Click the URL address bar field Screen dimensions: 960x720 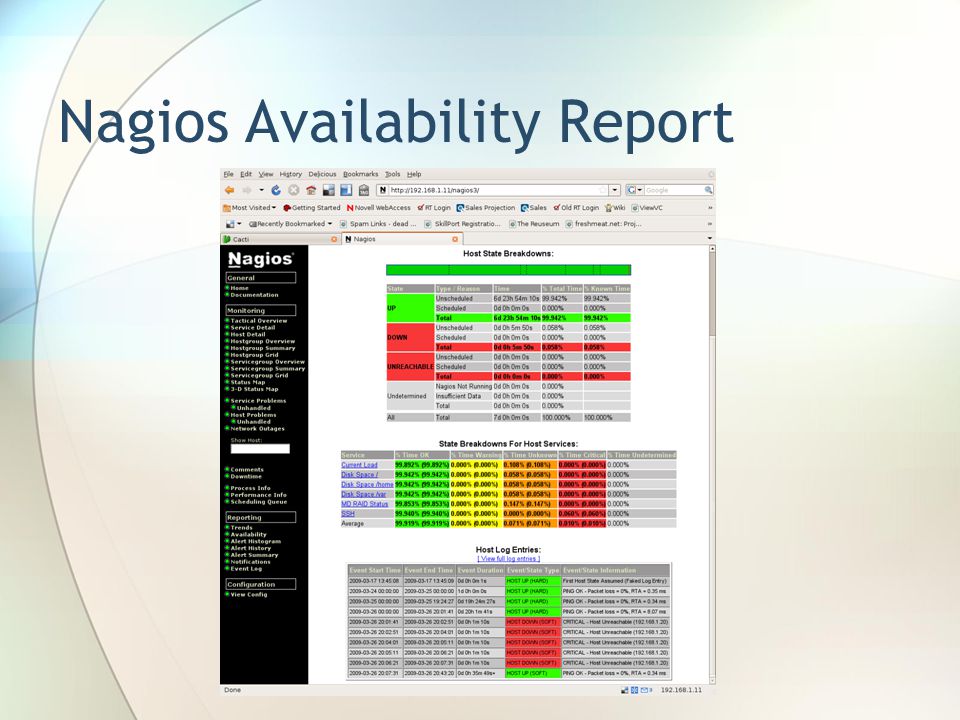[x=493, y=190]
